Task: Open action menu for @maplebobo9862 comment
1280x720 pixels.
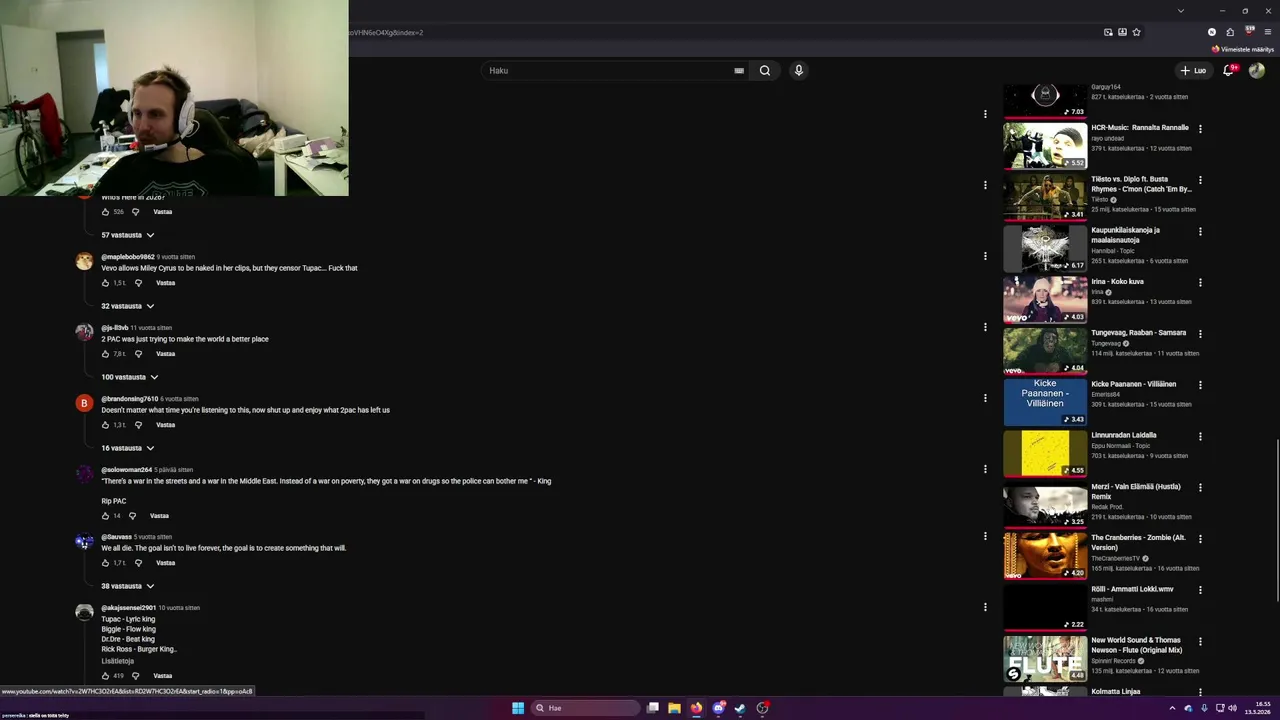Action: pos(985,256)
